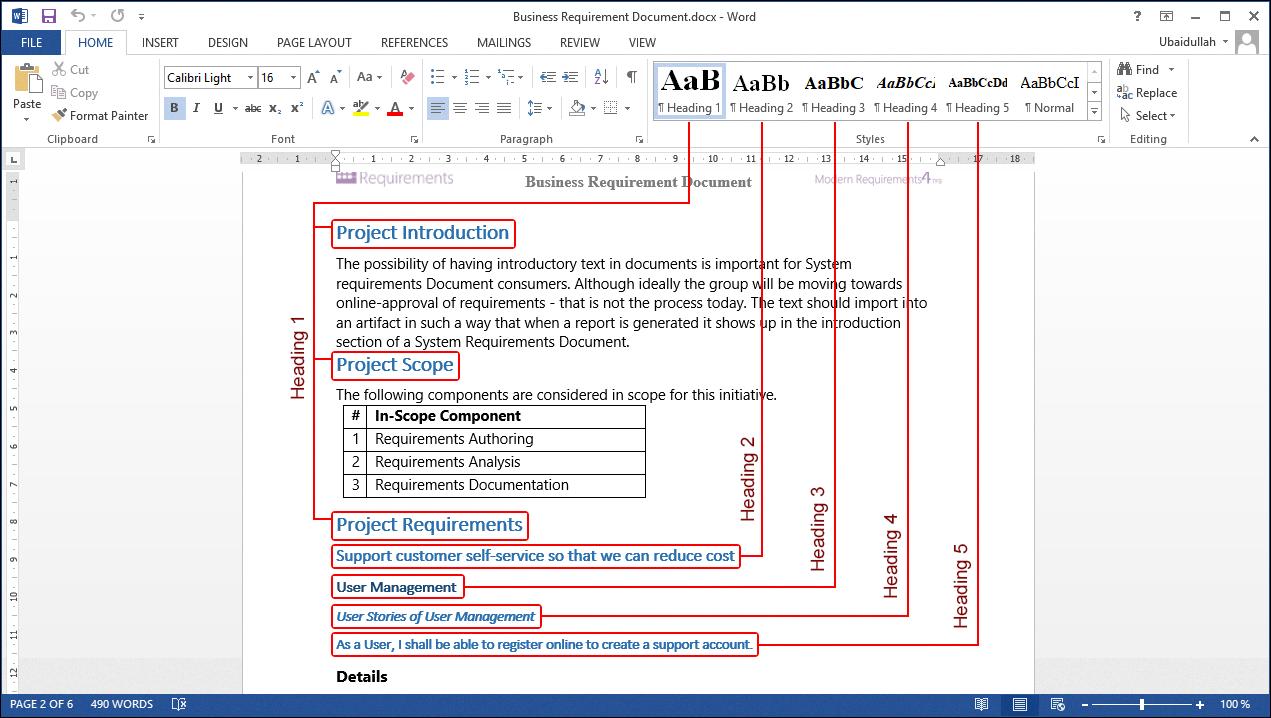Switch to the DESIGN tab
The width and height of the screenshot is (1271, 718).
pyautogui.click(x=228, y=43)
